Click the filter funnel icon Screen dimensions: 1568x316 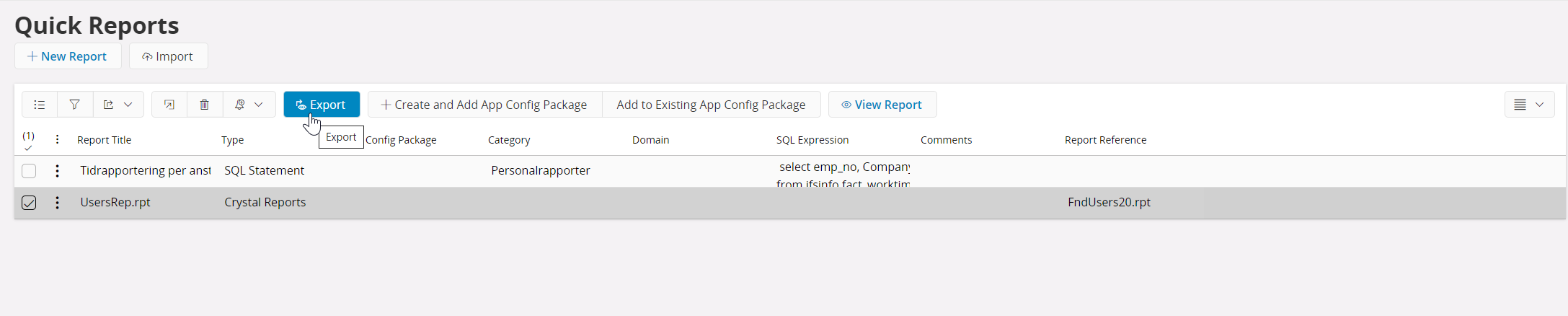tap(74, 105)
